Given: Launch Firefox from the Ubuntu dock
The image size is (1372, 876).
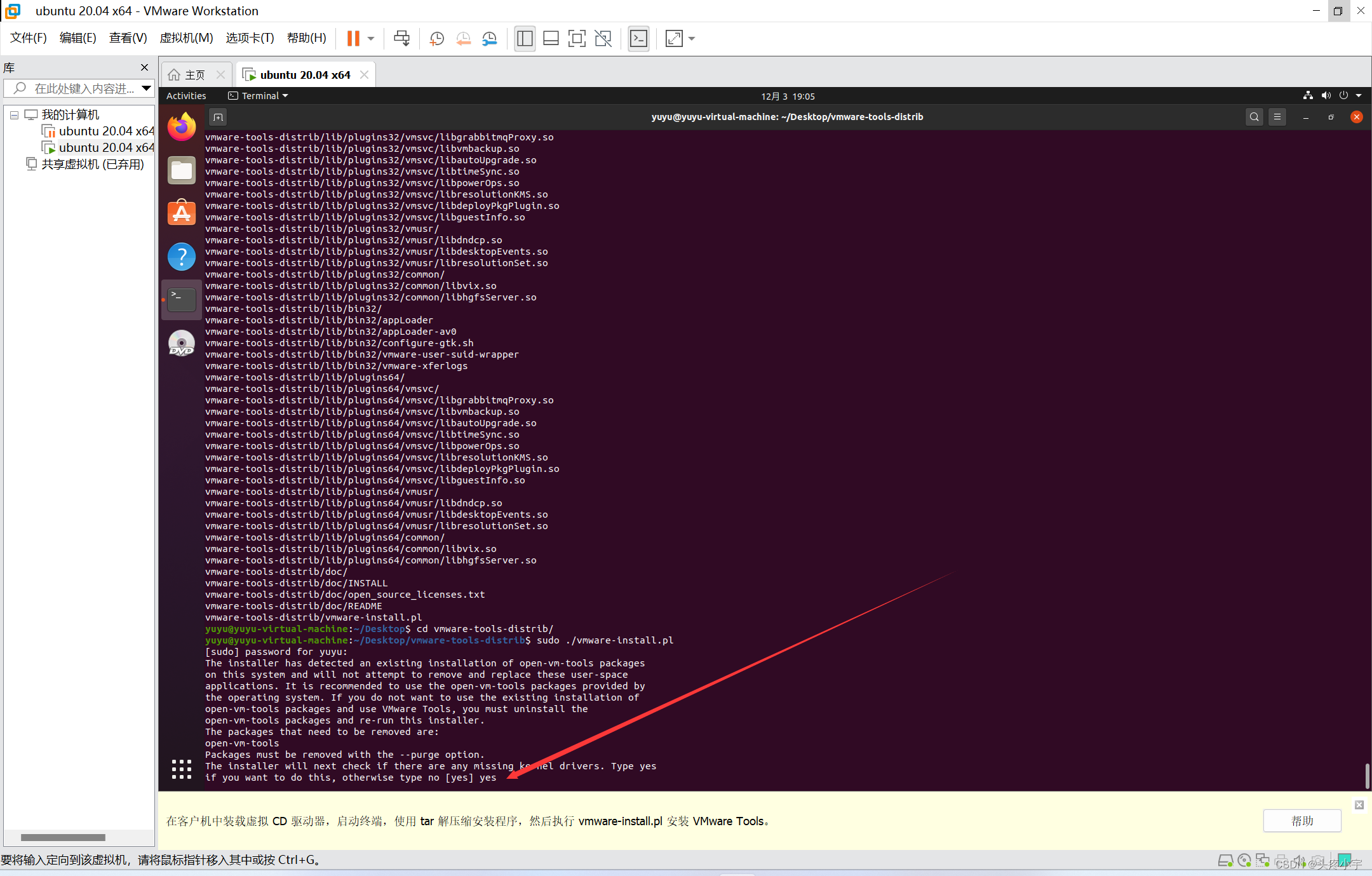Looking at the screenshot, I should point(182,126).
